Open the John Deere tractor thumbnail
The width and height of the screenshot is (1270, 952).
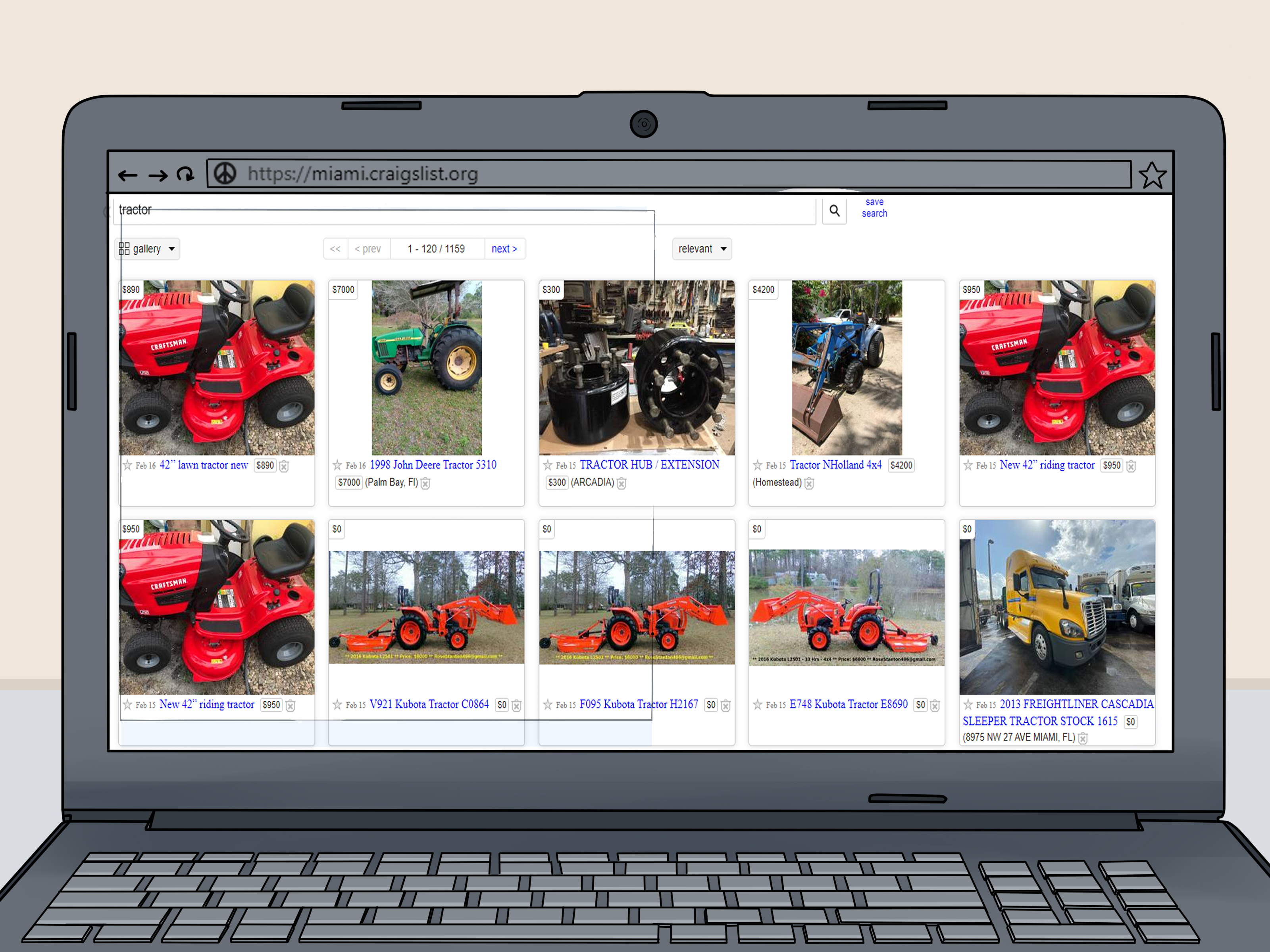point(427,368)
